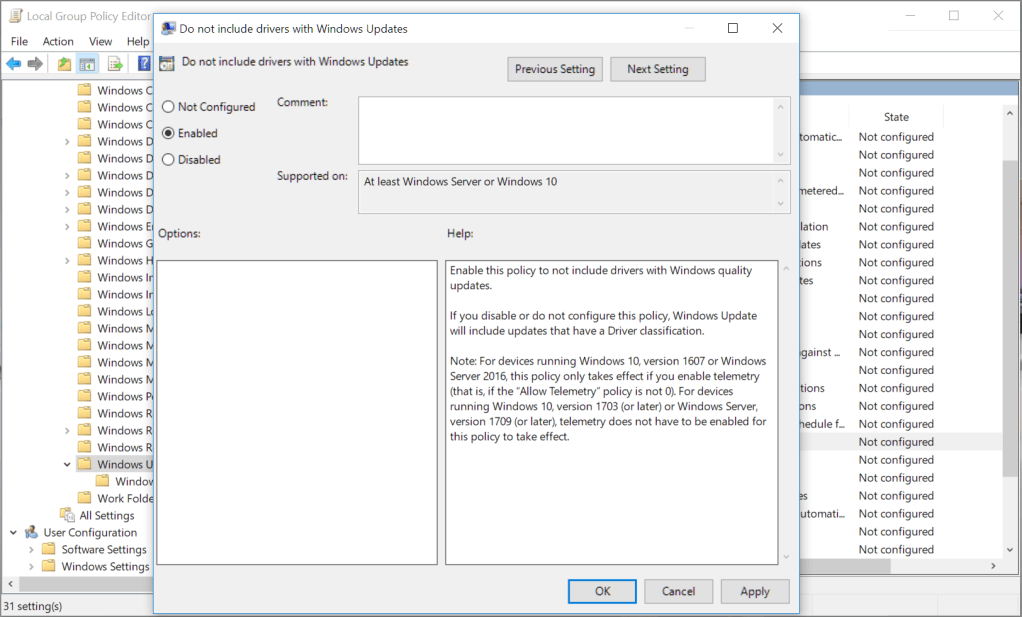Click the Export List toolbar icon
This screenshot has height=617, width=1022.
click(x=115, y=64)
